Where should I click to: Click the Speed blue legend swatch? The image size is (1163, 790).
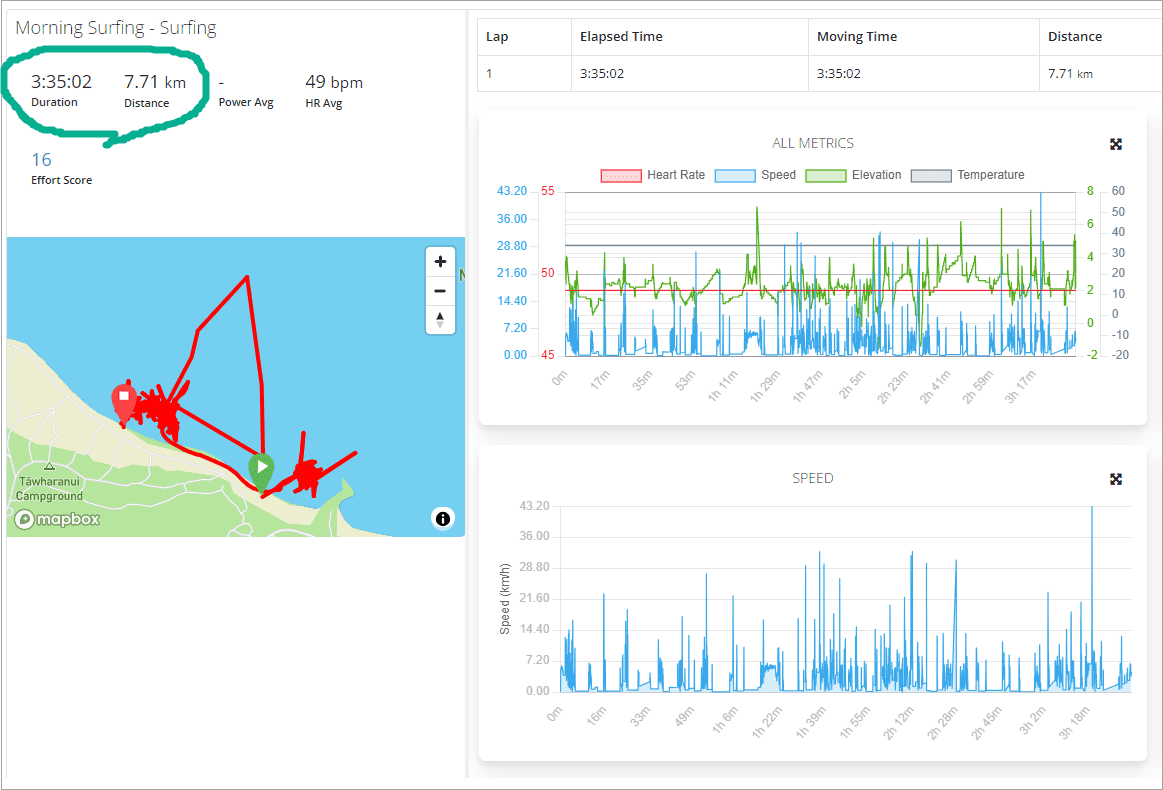735,176
